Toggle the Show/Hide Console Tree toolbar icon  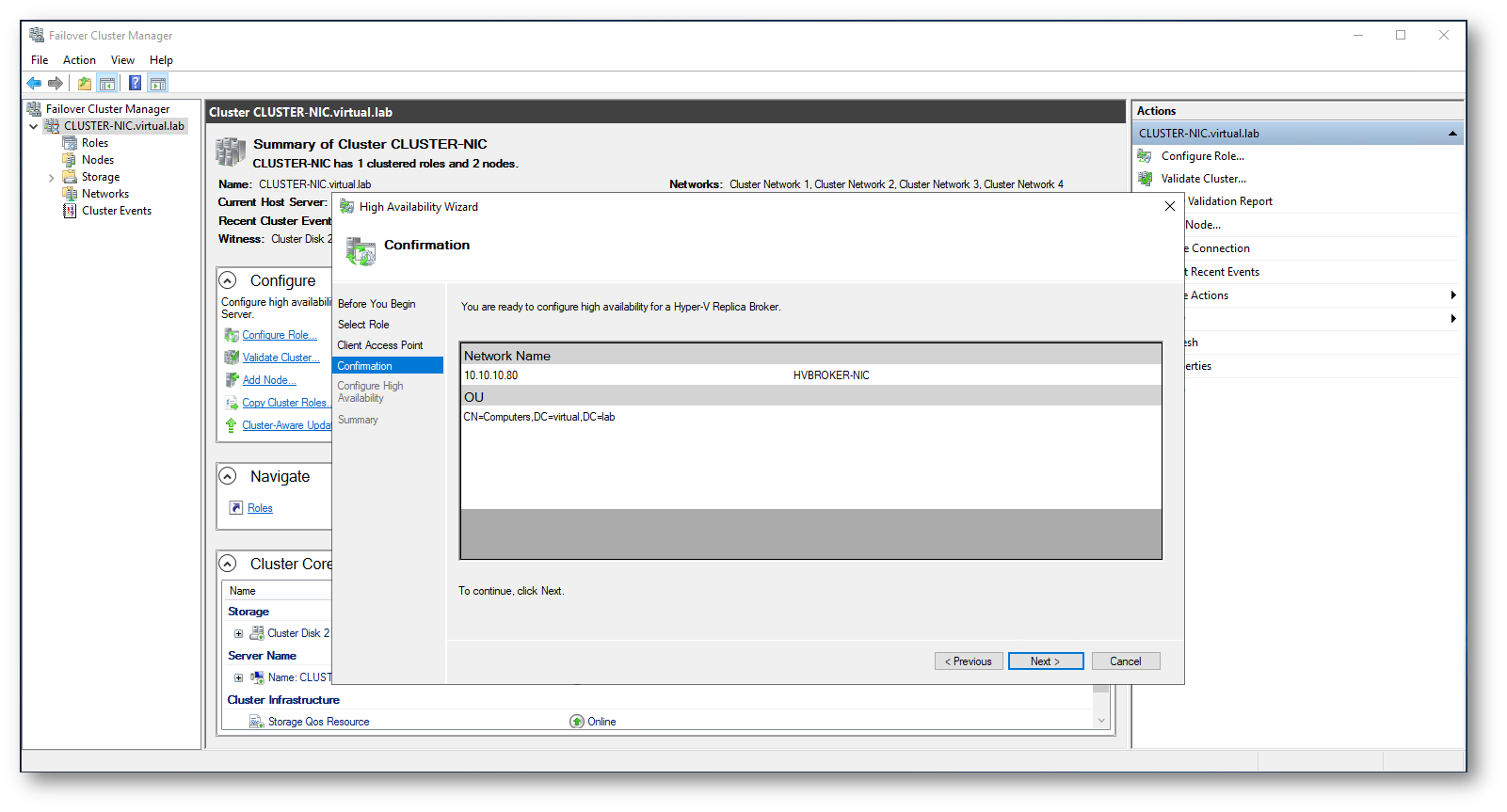tap(107, 83)
